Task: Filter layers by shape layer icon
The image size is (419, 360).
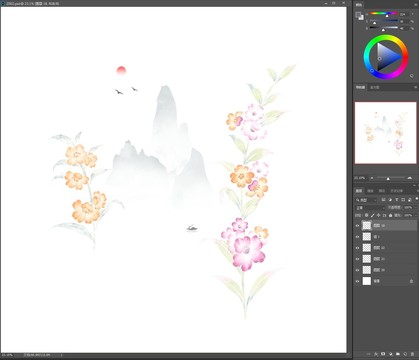Action: (x=403, y=200)
